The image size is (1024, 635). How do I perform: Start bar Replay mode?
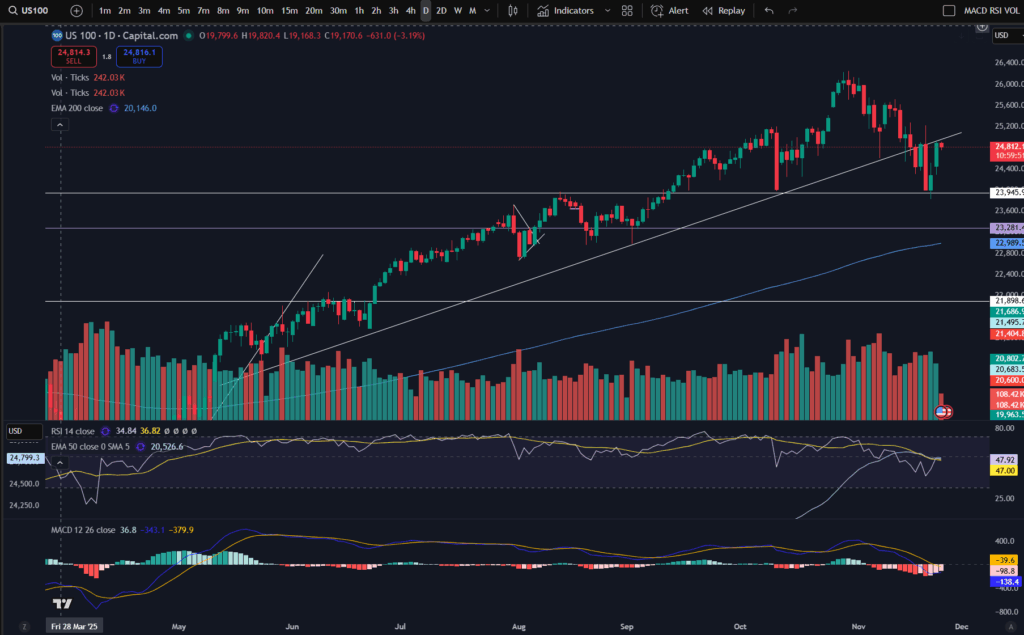coord(724,10)
